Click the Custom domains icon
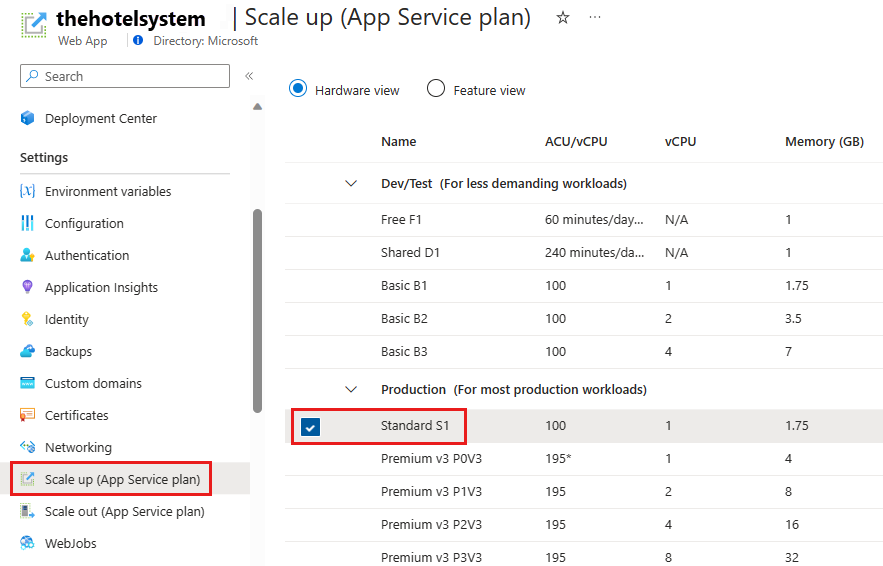 click(x=27, y=383)
